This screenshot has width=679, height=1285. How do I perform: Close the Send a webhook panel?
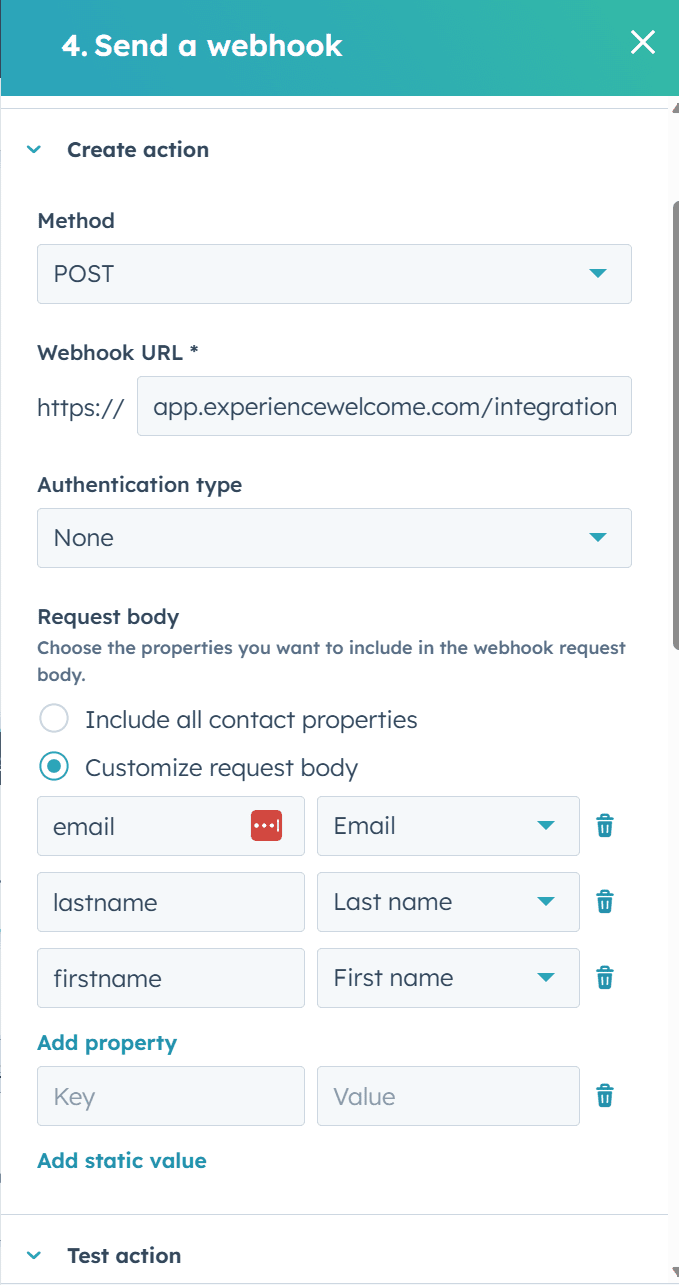click(642, 42)
